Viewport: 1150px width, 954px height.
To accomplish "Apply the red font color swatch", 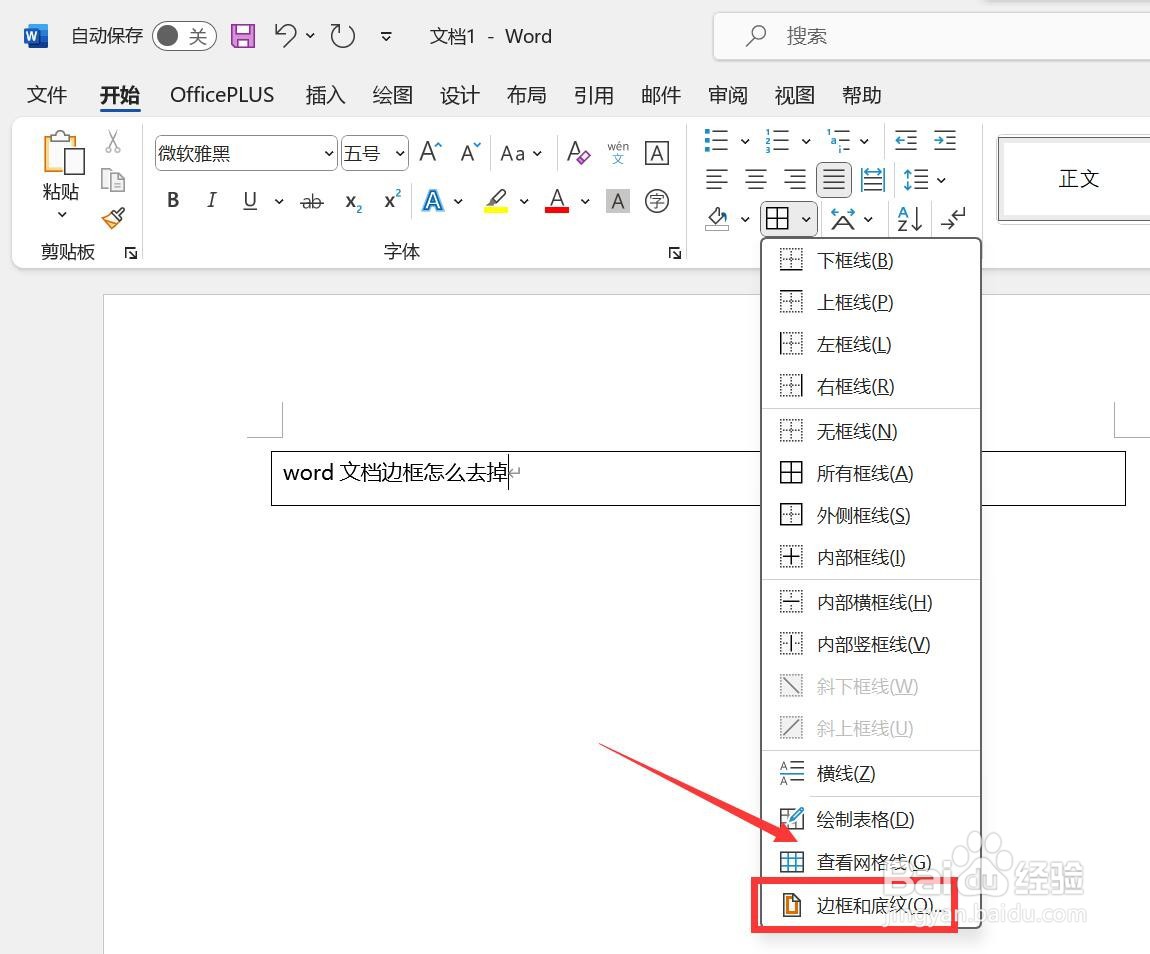I will [556, 200].
